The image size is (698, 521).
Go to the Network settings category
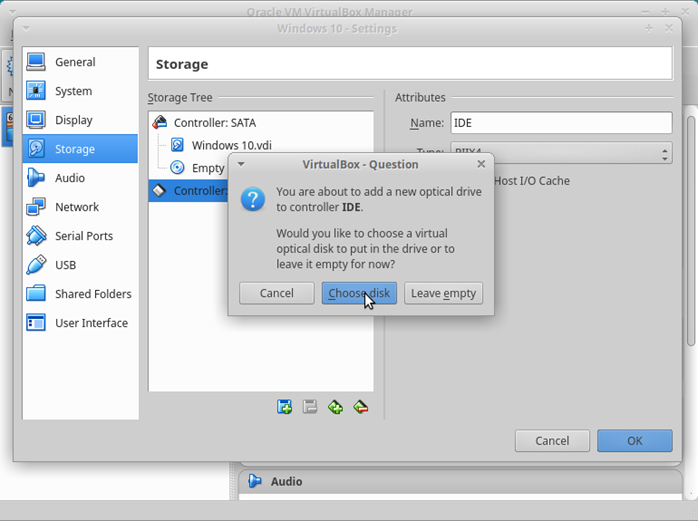(x=80, y=207)
